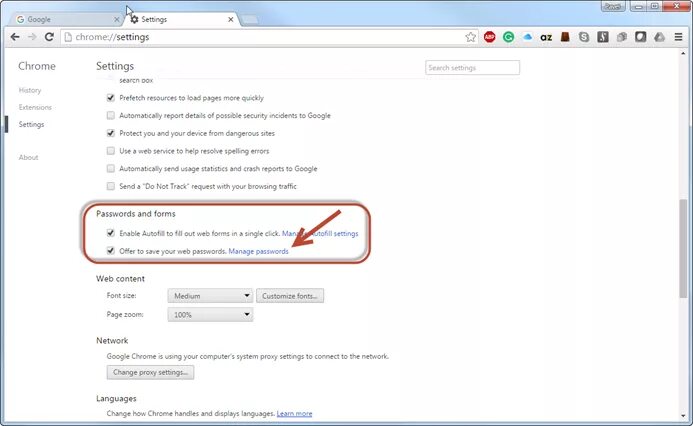
Task: Open the Skype extension icon
Action: pos(584,37)
